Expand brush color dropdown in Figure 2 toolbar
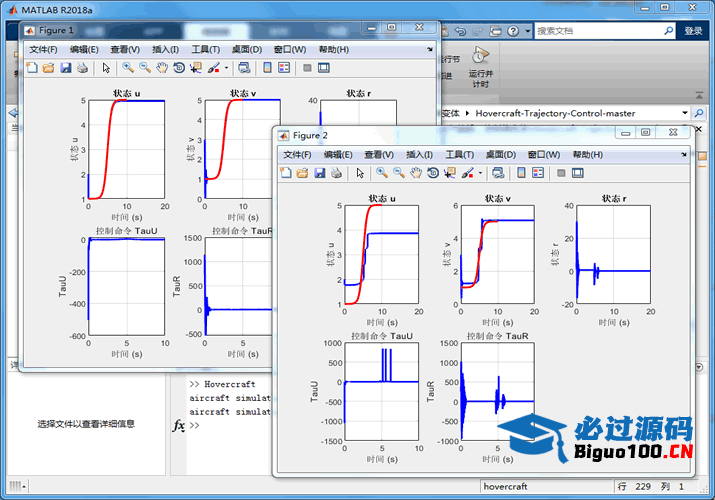This screenshot has width=715, height=500. [480, 173]
